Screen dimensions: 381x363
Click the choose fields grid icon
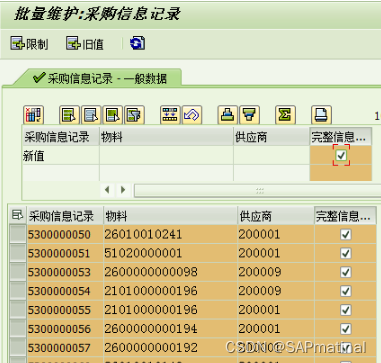34,115
